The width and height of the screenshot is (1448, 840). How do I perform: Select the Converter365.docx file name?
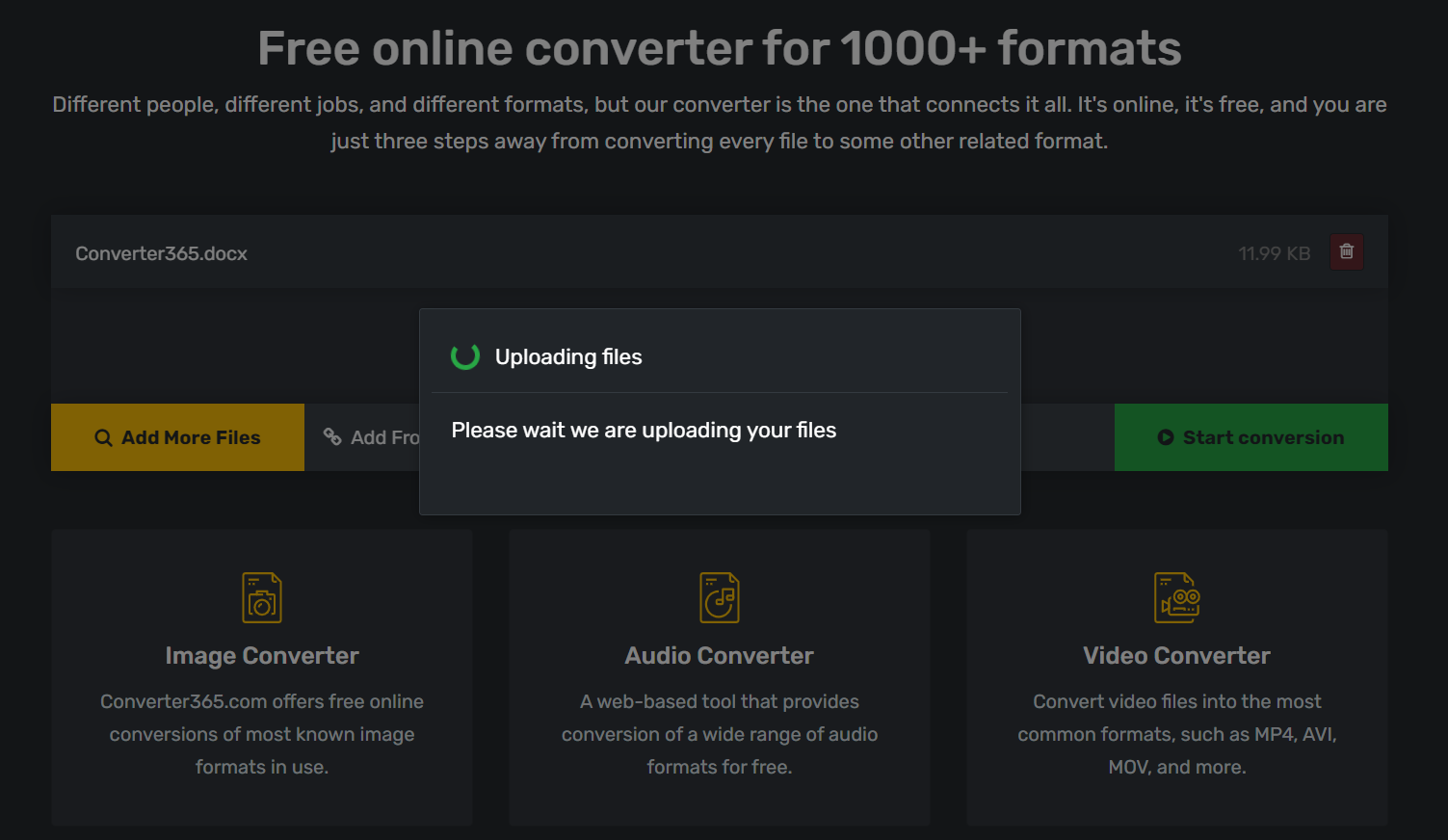(x=162, y=254)
